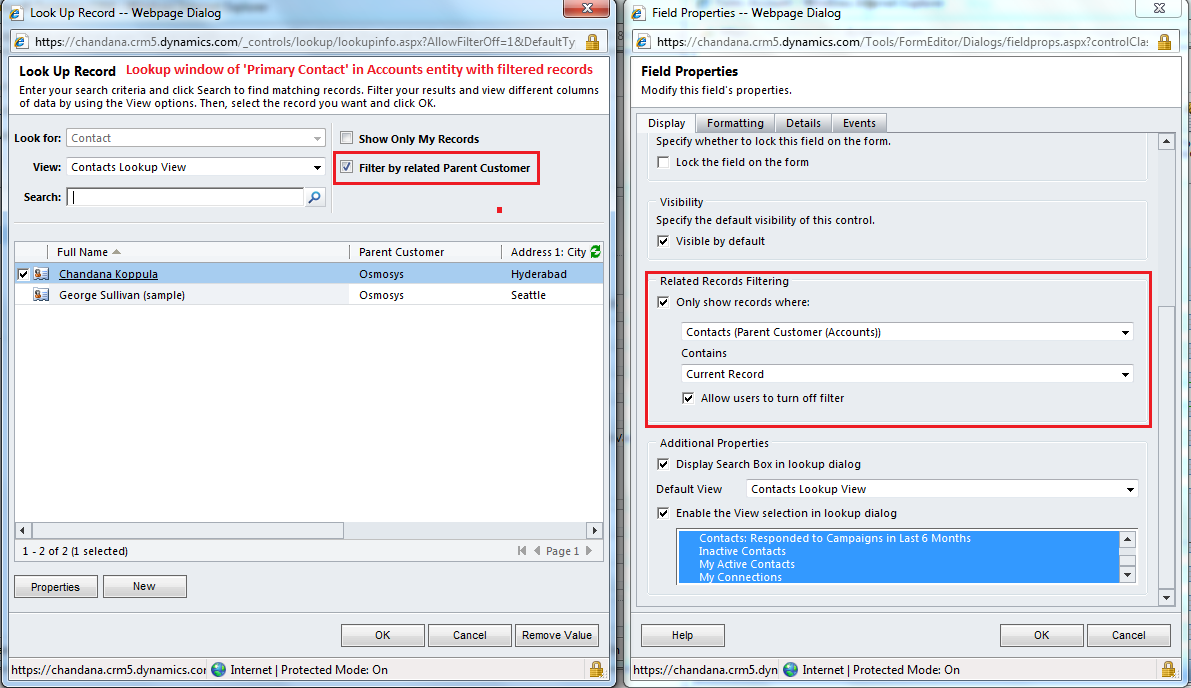This screenshot has height=688, width=1191.
Task: Run search with the magnifying glass icon
Action: [x=315, y=196]
